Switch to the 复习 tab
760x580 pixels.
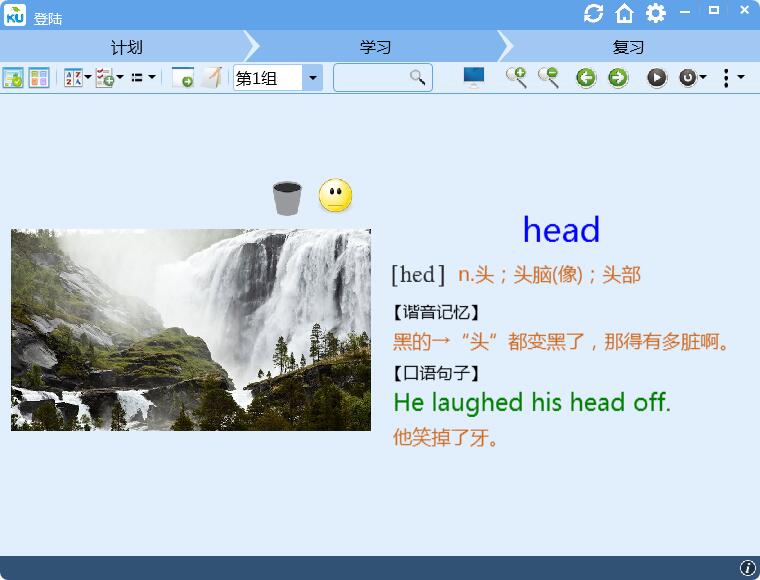(628, 47)
